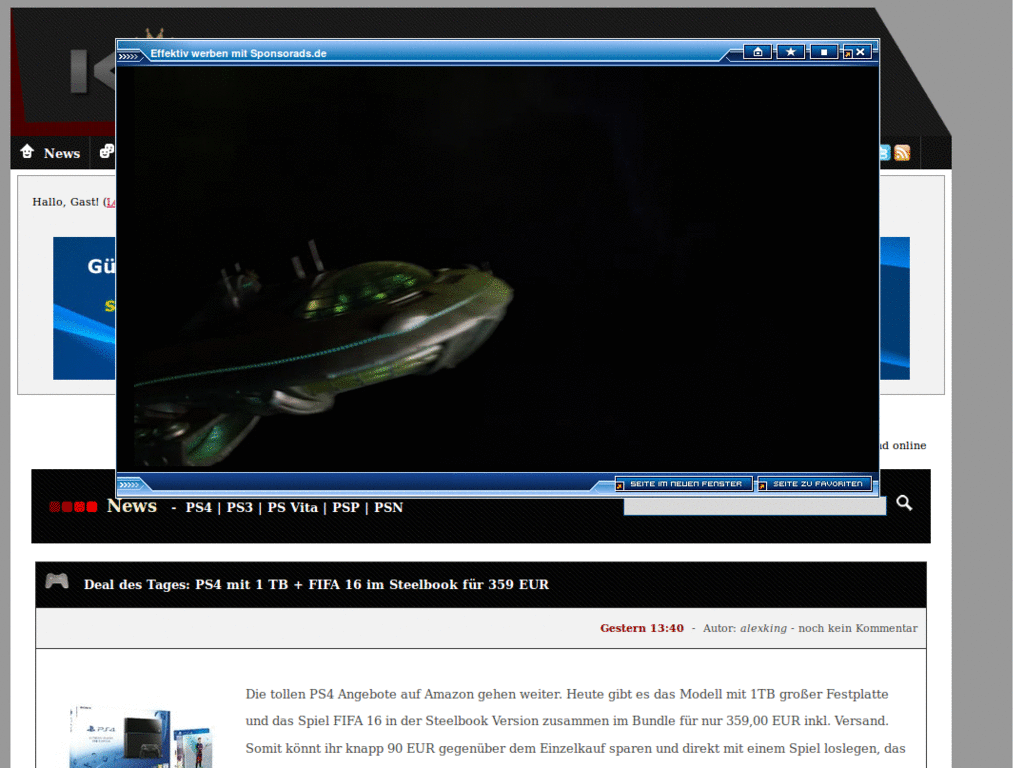Viewport: 1024px width, 768px height.
Task: Click the red squares icon beside News heading
Action: tap(73, 507)
